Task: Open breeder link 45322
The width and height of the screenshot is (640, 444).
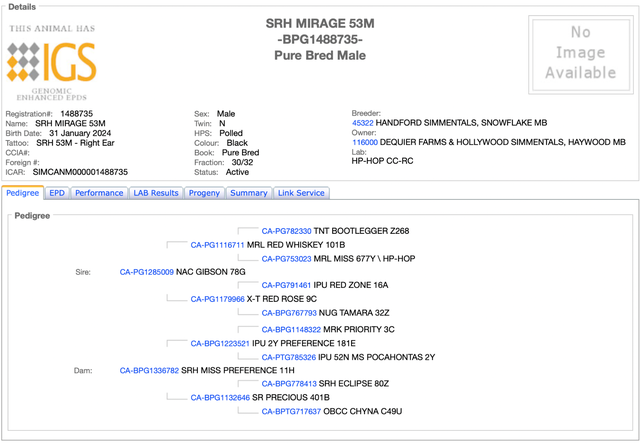Action: click(364, 123)
